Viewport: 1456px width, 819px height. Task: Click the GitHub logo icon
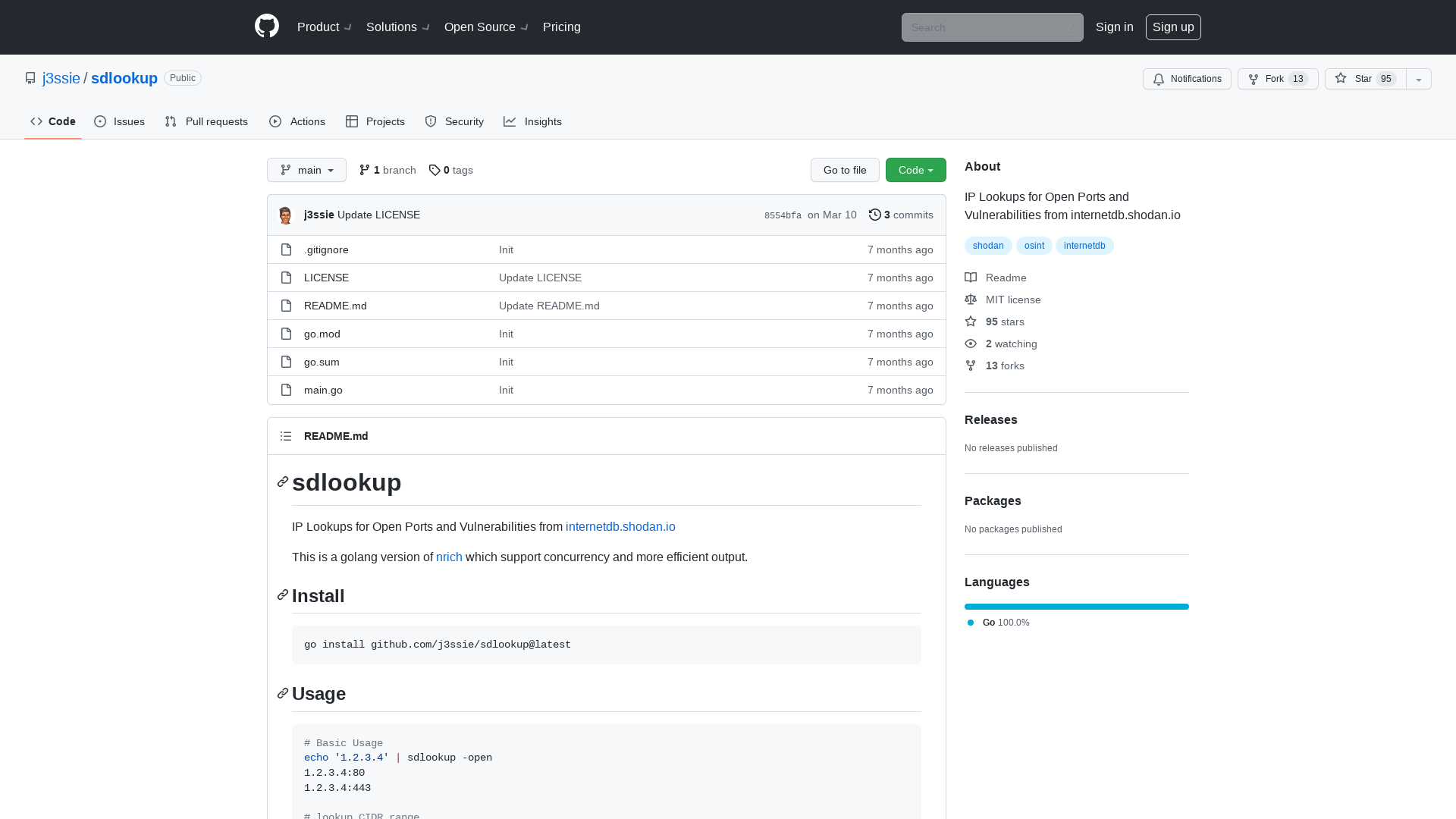(267, 27)
